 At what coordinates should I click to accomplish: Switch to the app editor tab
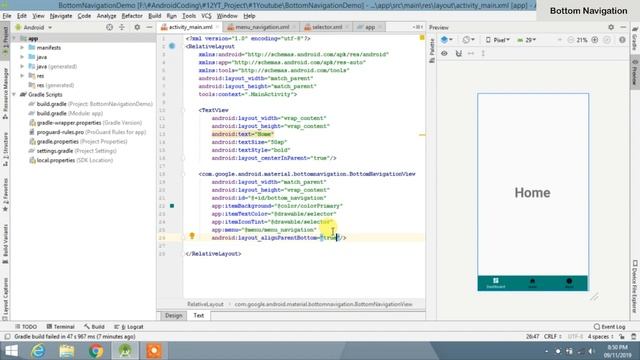point(369,27)
